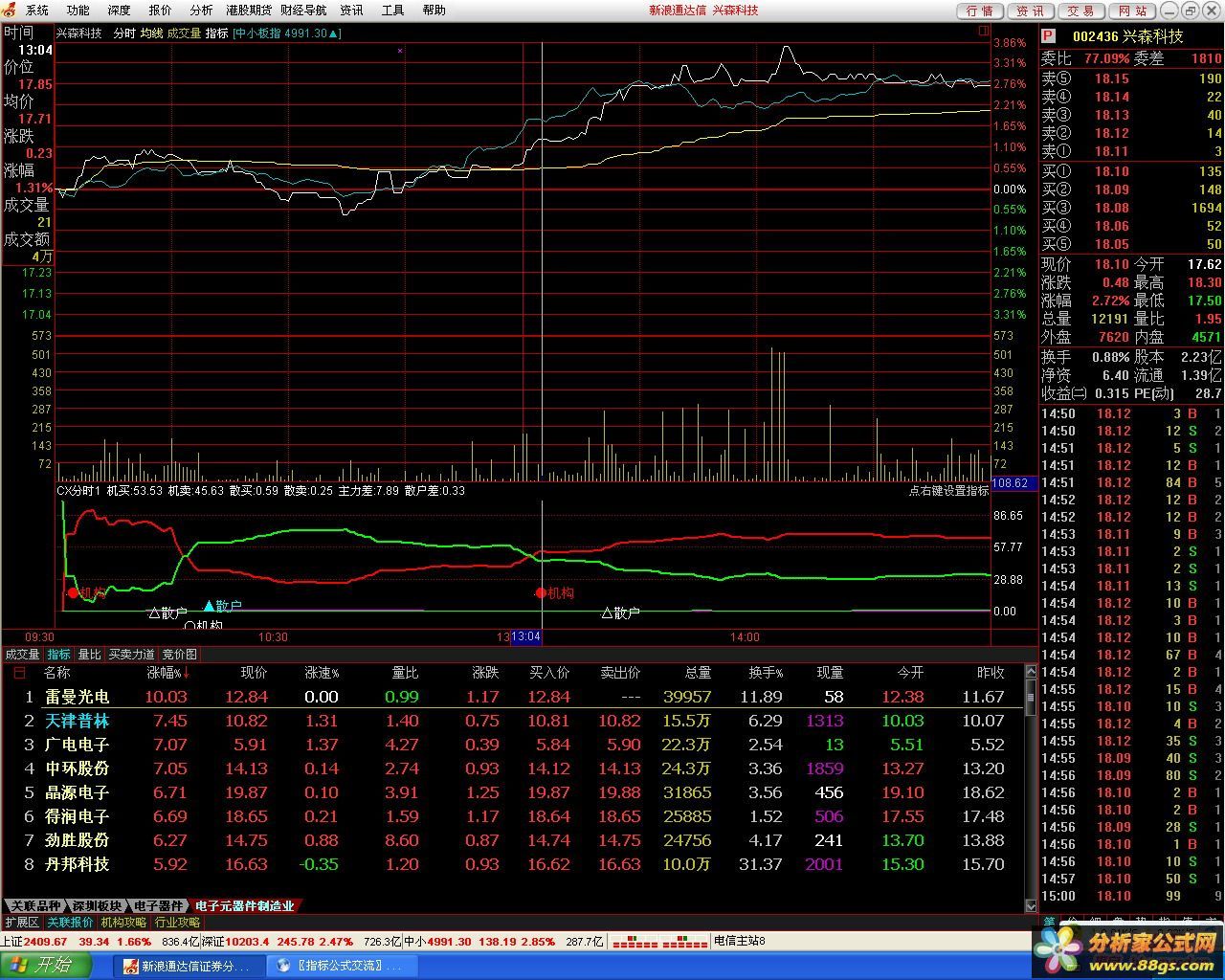Switch to the 成交量 indicator tab

pos(23,655)
